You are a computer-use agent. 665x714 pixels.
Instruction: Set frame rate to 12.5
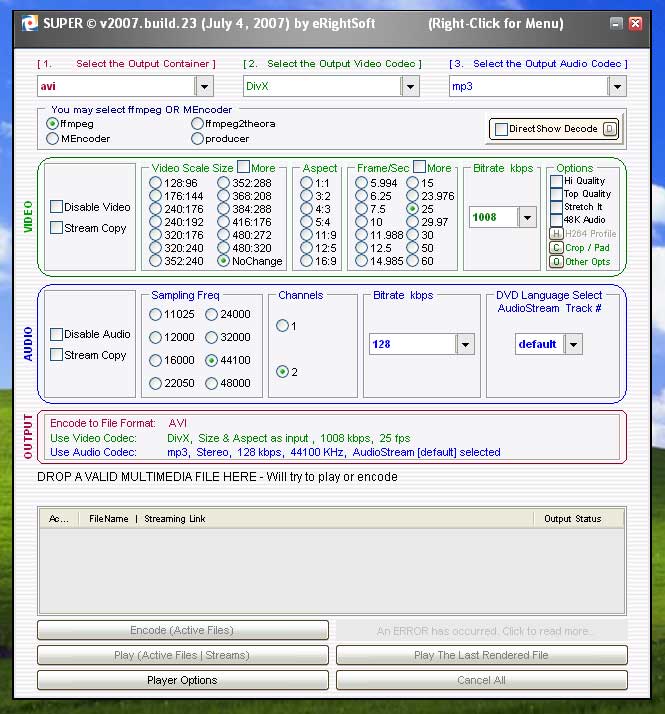click(x=362, y=248)
